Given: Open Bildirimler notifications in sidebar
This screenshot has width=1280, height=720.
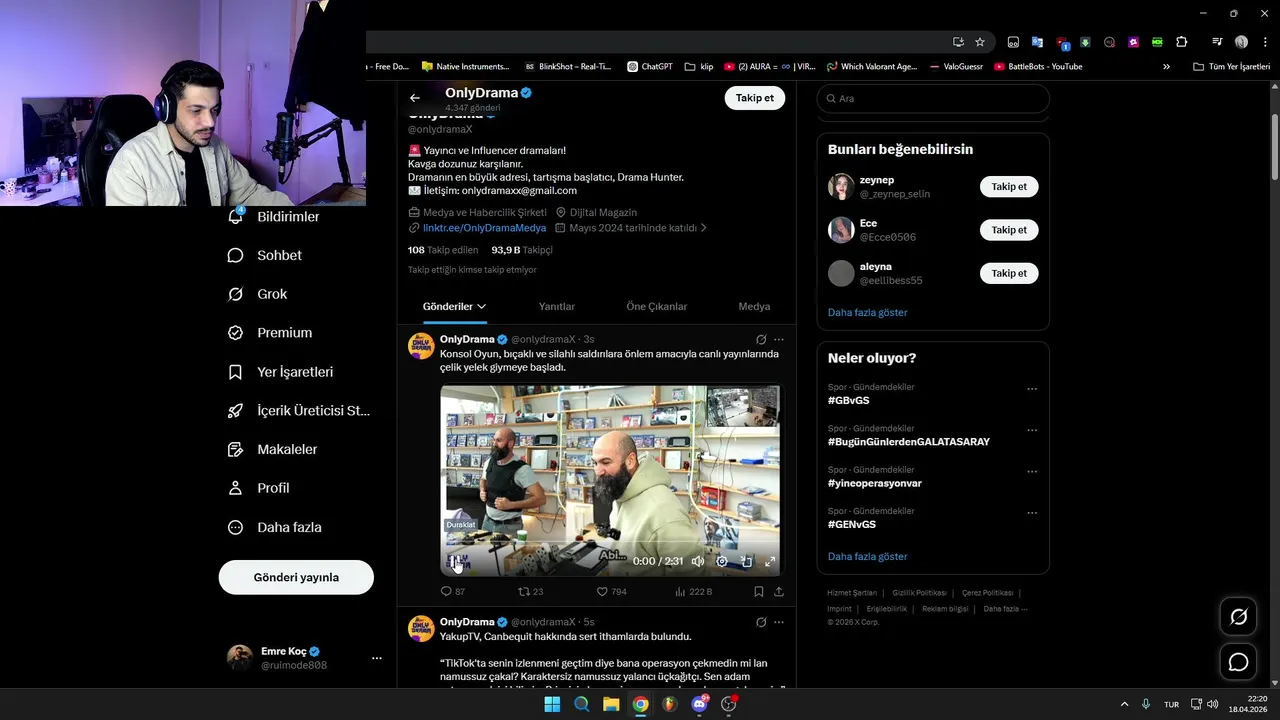Looking at the screenshot, I should click(274, 216).
